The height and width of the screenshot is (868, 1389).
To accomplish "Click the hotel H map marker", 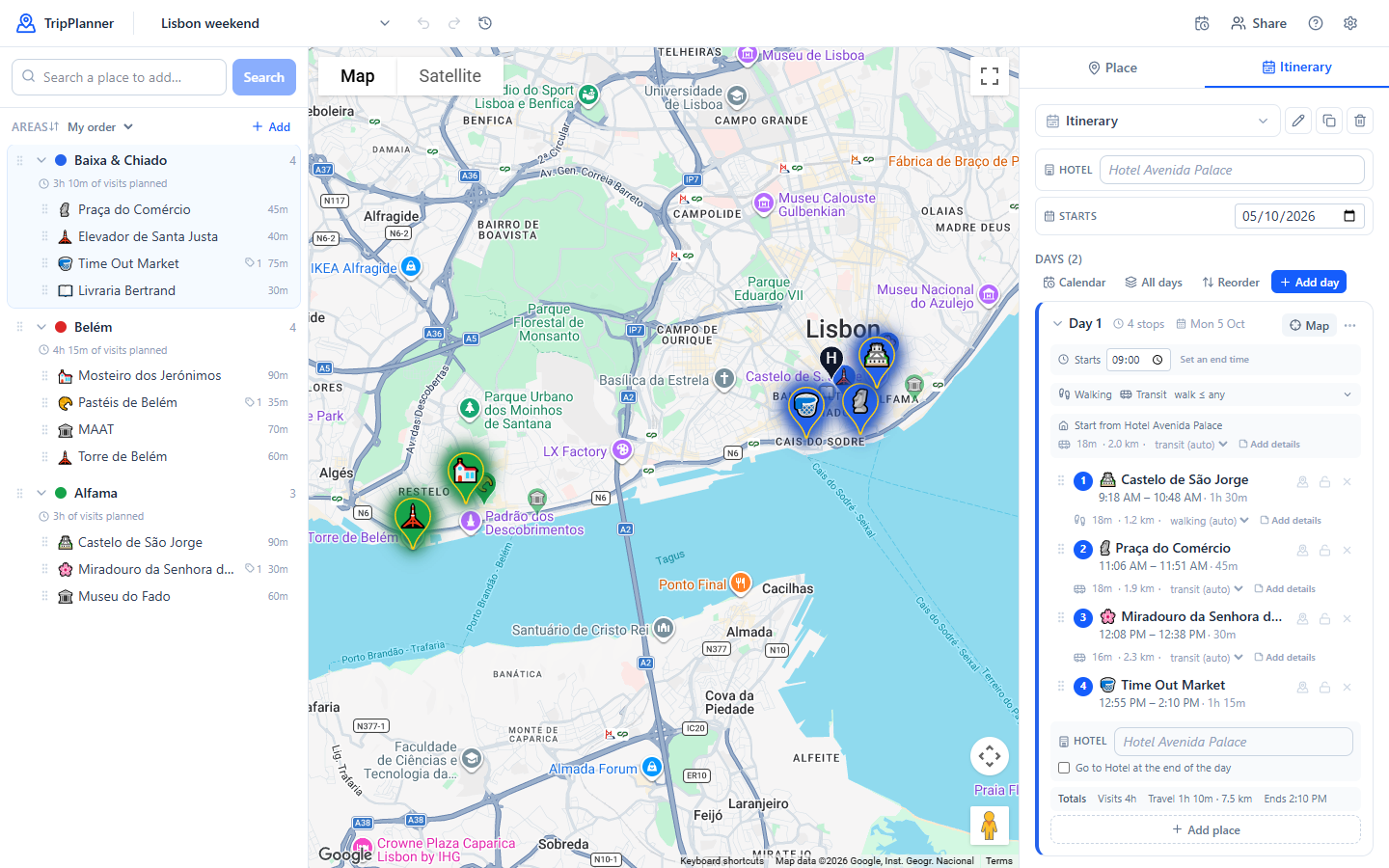I will click(831, 360).
